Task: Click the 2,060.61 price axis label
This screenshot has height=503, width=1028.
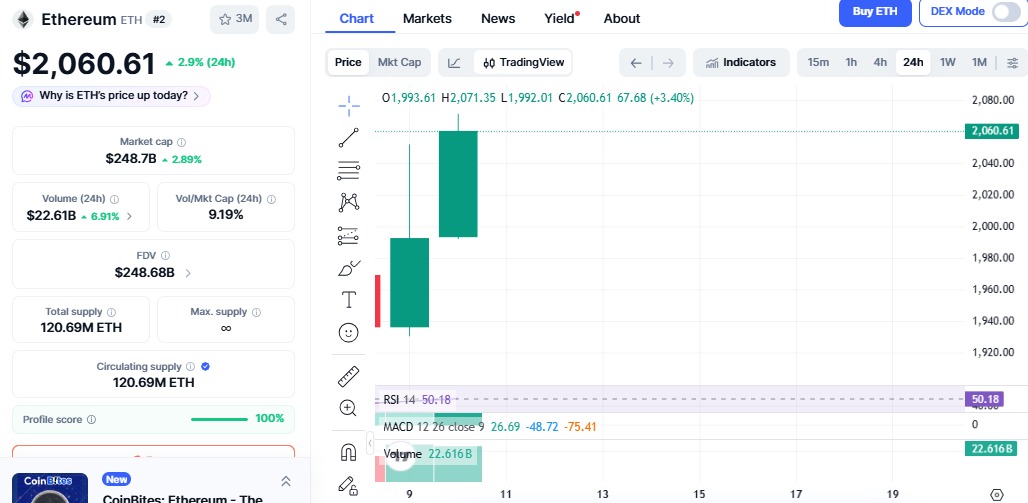Action: point(992,131)
